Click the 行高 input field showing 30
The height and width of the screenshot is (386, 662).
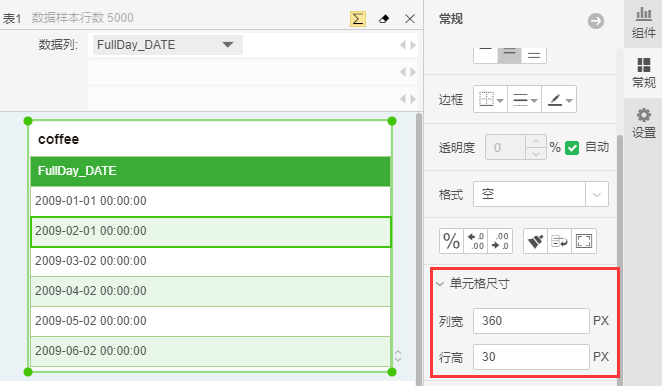[x=531, y=357]
